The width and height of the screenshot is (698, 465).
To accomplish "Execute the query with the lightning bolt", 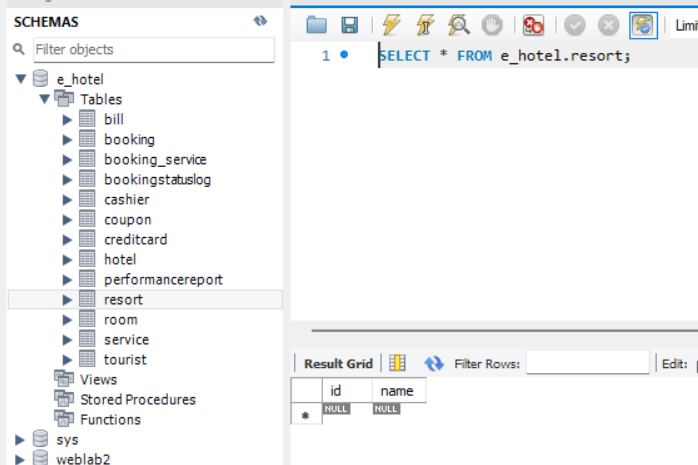I will click(x=391, y=25).
